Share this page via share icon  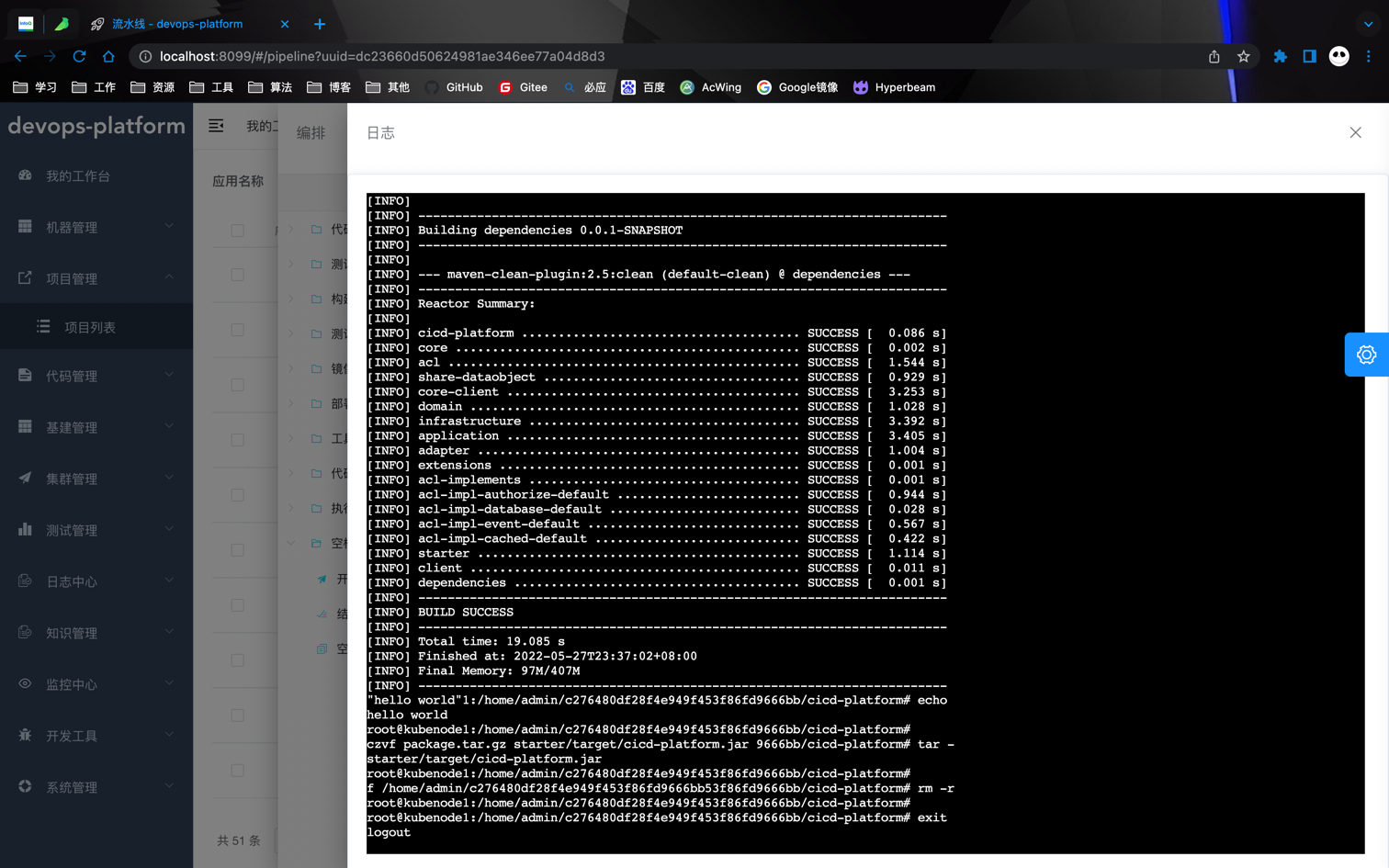tap(1214, 57)
